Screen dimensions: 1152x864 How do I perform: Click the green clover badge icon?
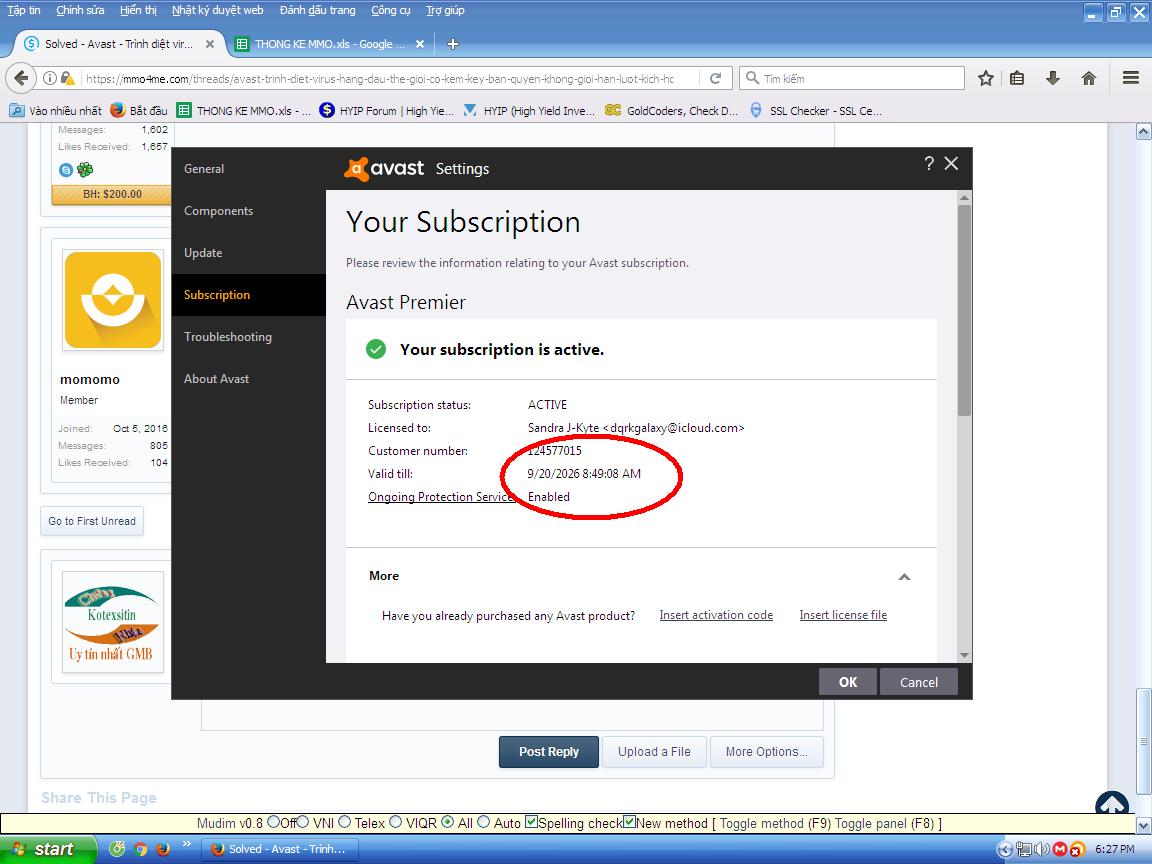(85, 170)
